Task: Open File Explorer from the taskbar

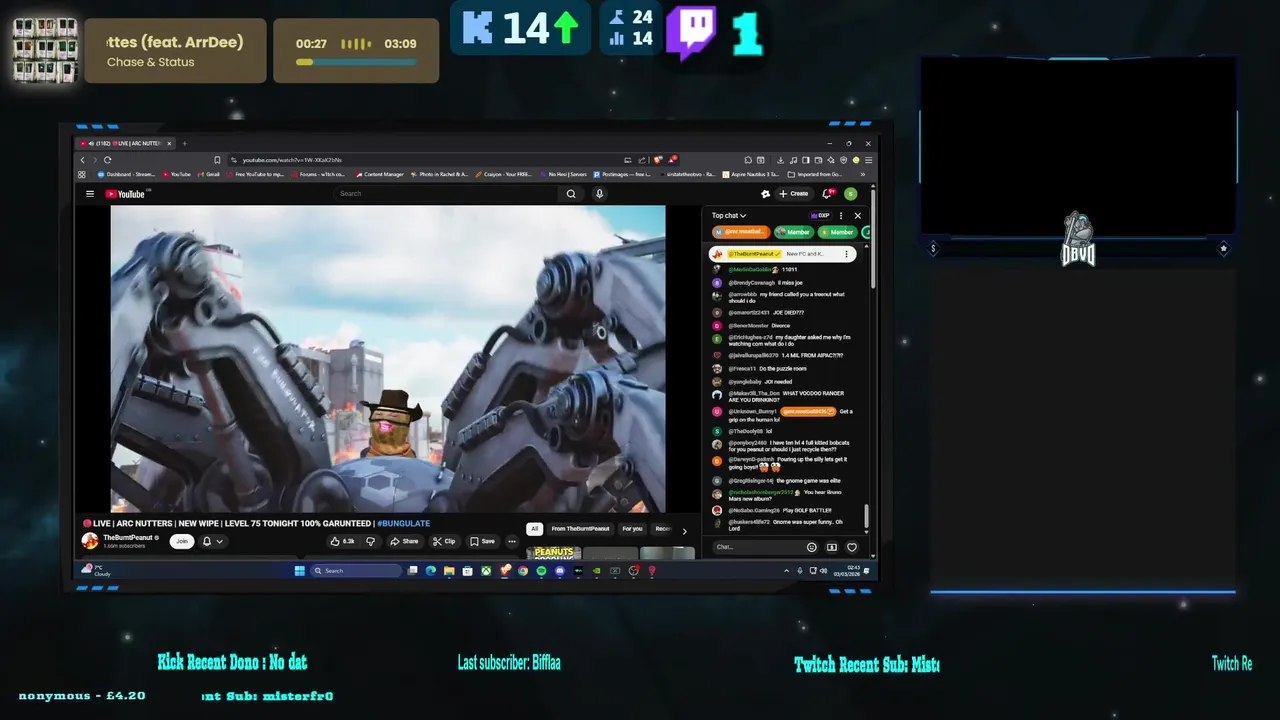Action: (x=449, y=571)
